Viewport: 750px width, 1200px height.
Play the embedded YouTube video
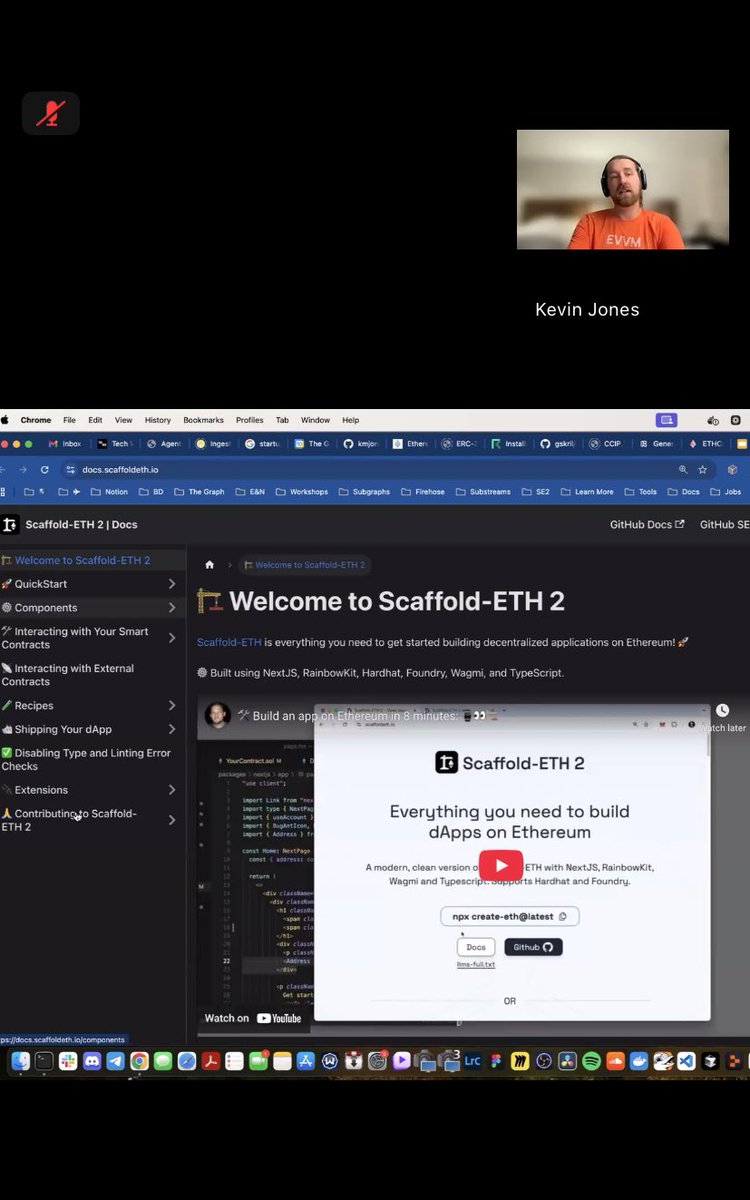[x=501, y=866]
